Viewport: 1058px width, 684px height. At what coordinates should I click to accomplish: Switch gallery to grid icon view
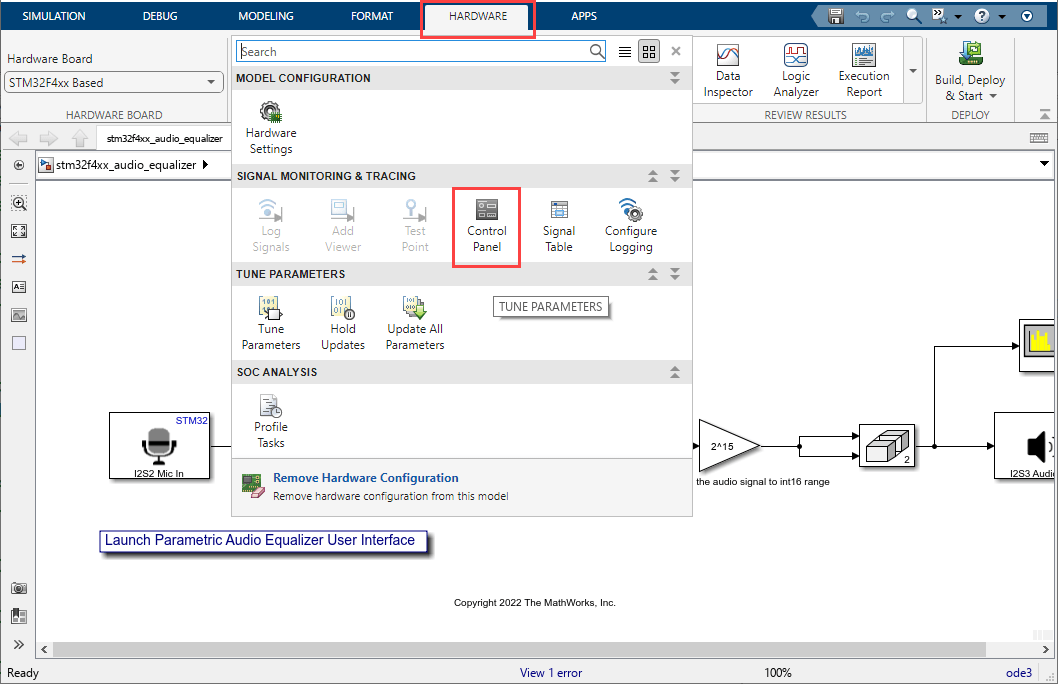(649, 52)
